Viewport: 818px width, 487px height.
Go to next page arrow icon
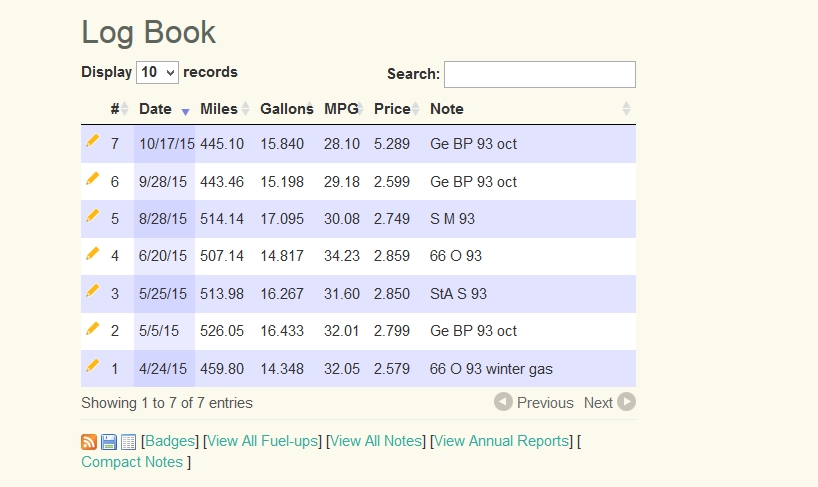pos(627,402)
